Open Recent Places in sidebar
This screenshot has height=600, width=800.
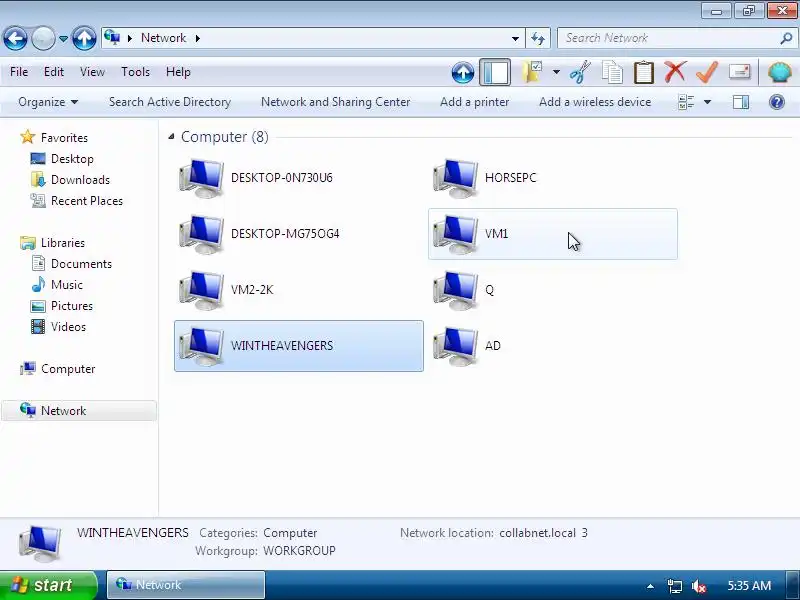[x=87, y=201]
